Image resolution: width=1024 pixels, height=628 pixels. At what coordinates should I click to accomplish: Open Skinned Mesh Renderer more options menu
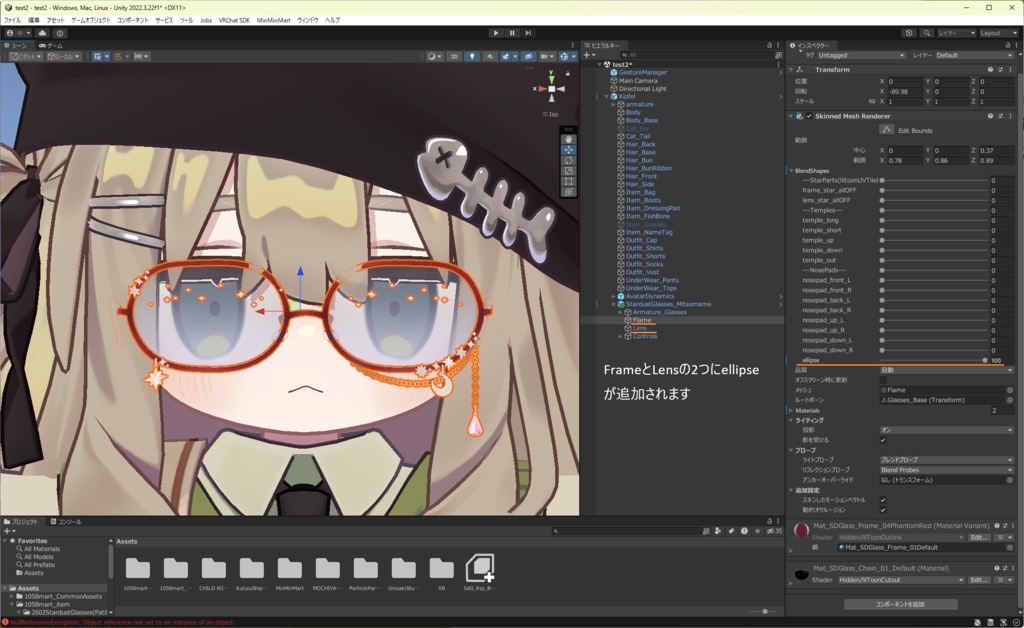(x=1011, y=116)
